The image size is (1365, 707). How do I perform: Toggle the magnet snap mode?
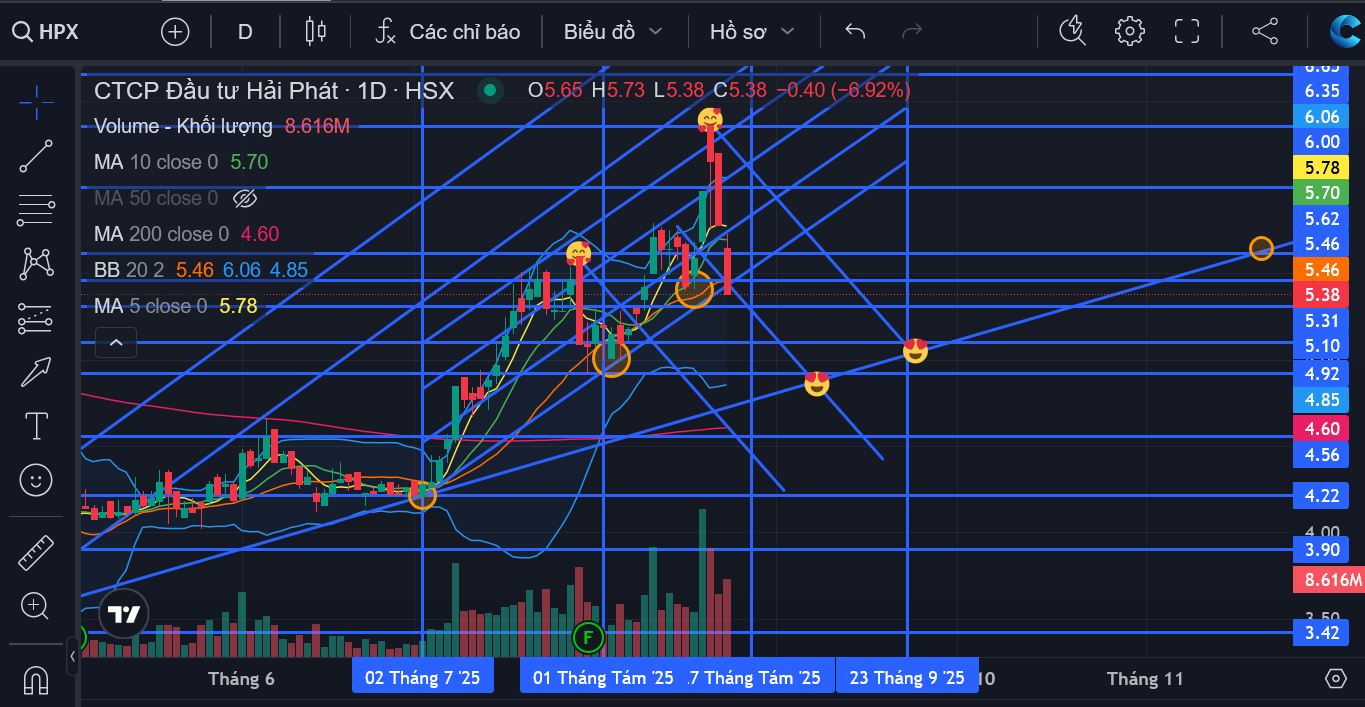pyautogui.click(x=37, y=681)
